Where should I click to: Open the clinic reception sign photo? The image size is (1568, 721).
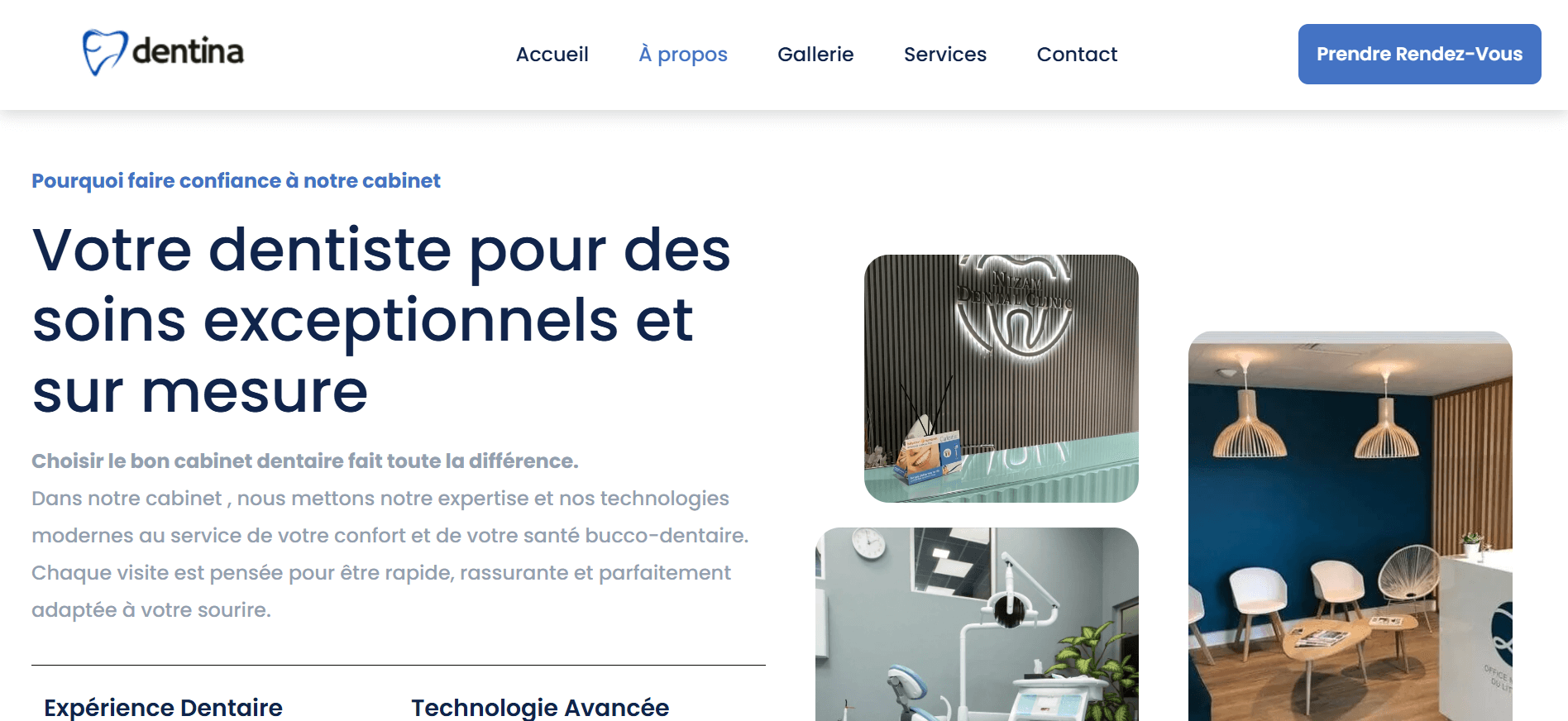click(x=1002, y=379)
